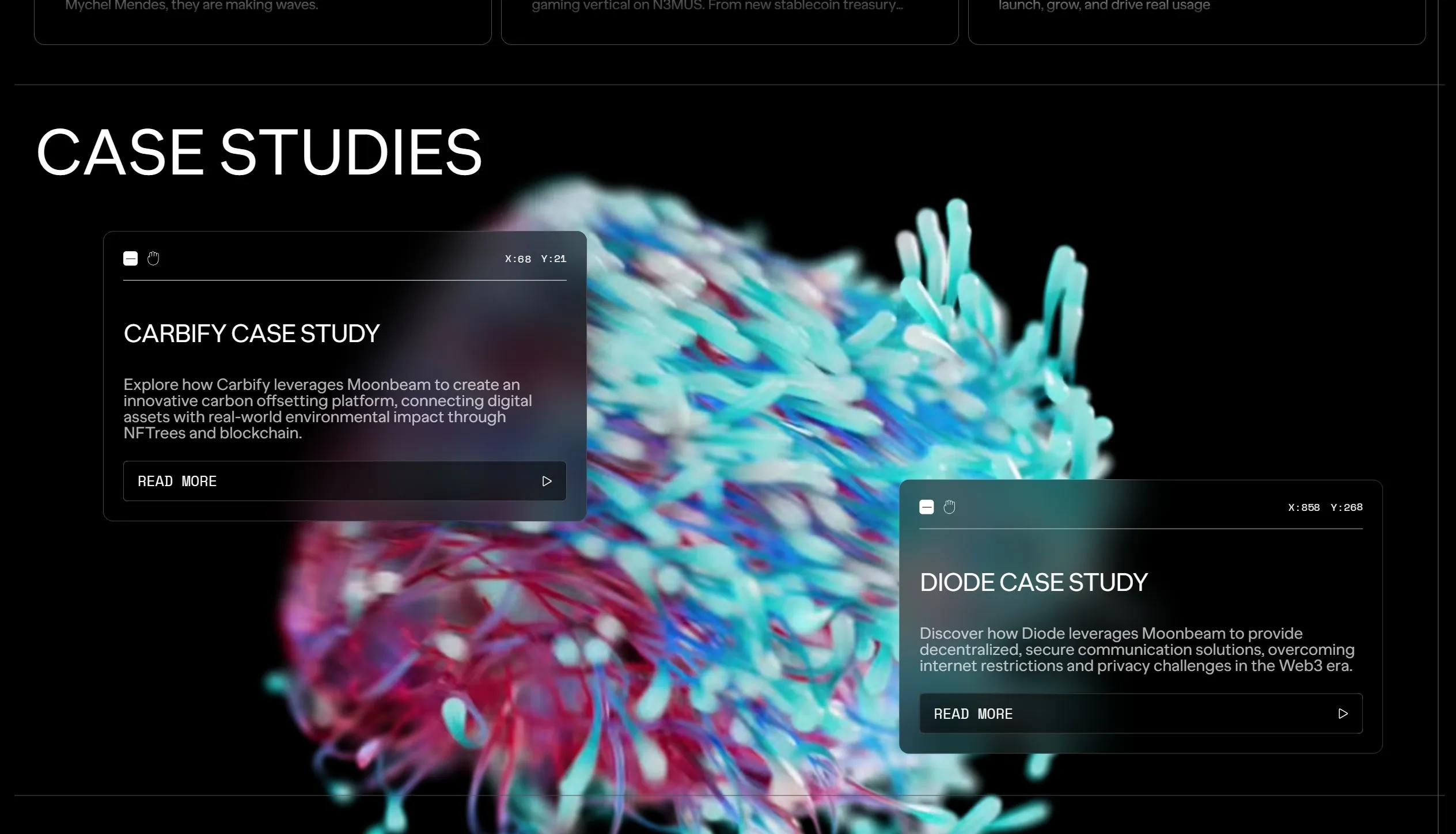
Task: Click the play arrow in Carbify's Read More
Action: pyautogui.click(x=547, y=481)
